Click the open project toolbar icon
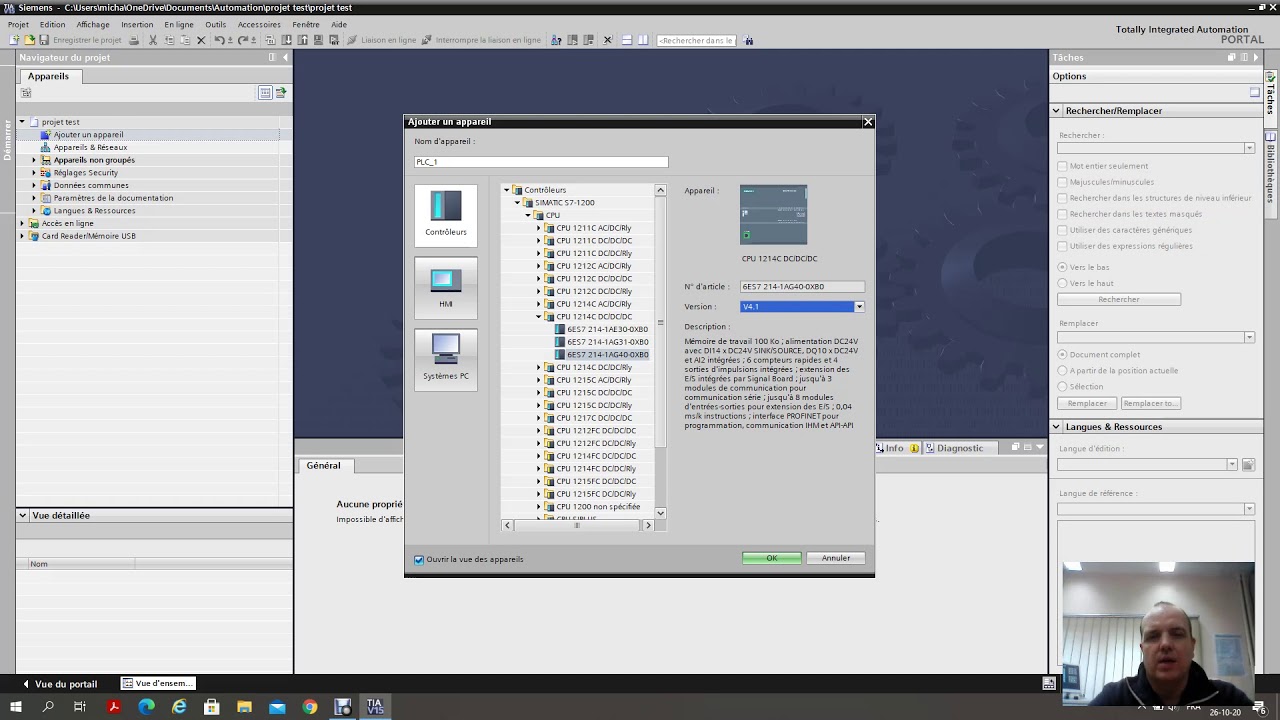Screen dimensions: 1280x720 pos(29,40)
